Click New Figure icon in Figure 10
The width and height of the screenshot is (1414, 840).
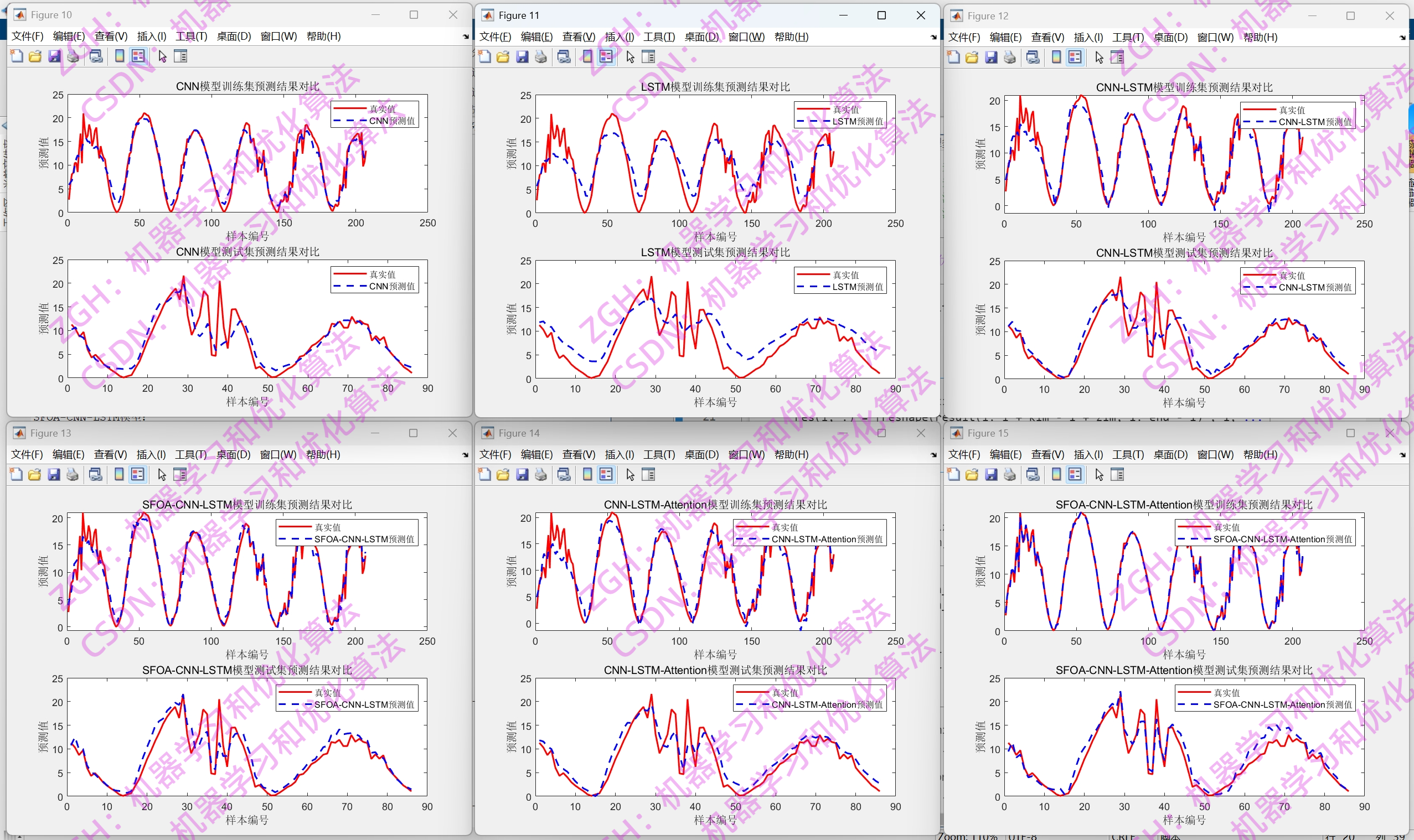click(x=17, y=56)
